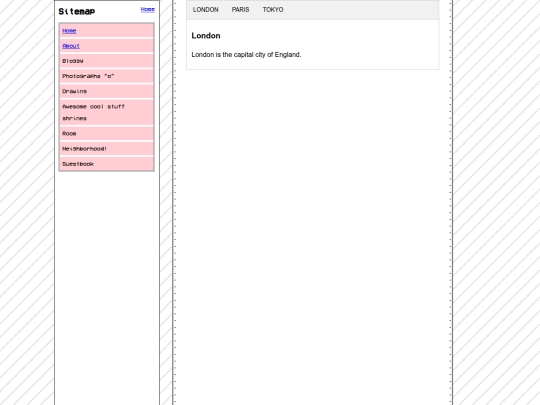Click the Home link beside Sitemap heading
540x405 pixels.
point(148,9)
